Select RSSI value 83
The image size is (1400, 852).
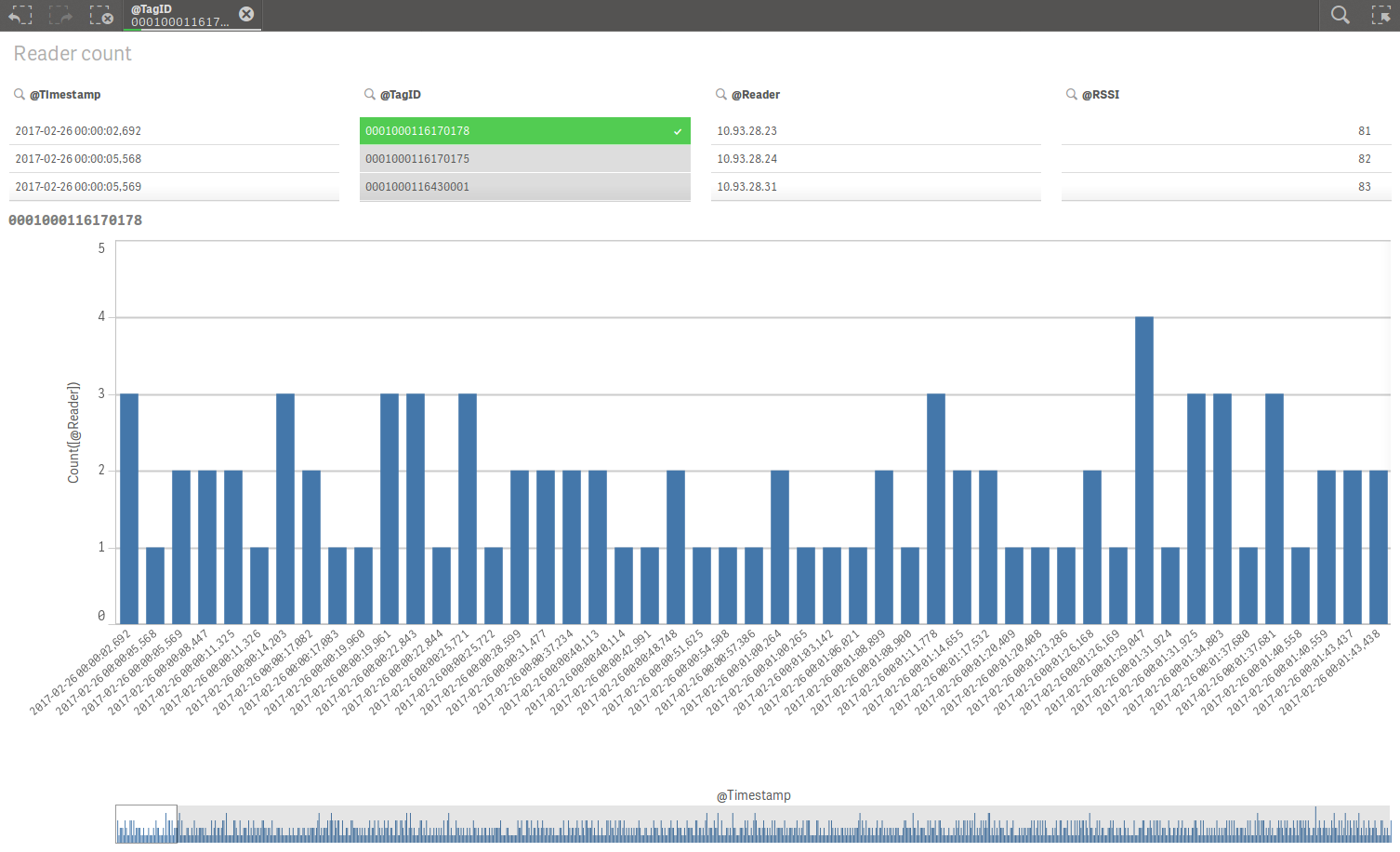coord(1226,187)
